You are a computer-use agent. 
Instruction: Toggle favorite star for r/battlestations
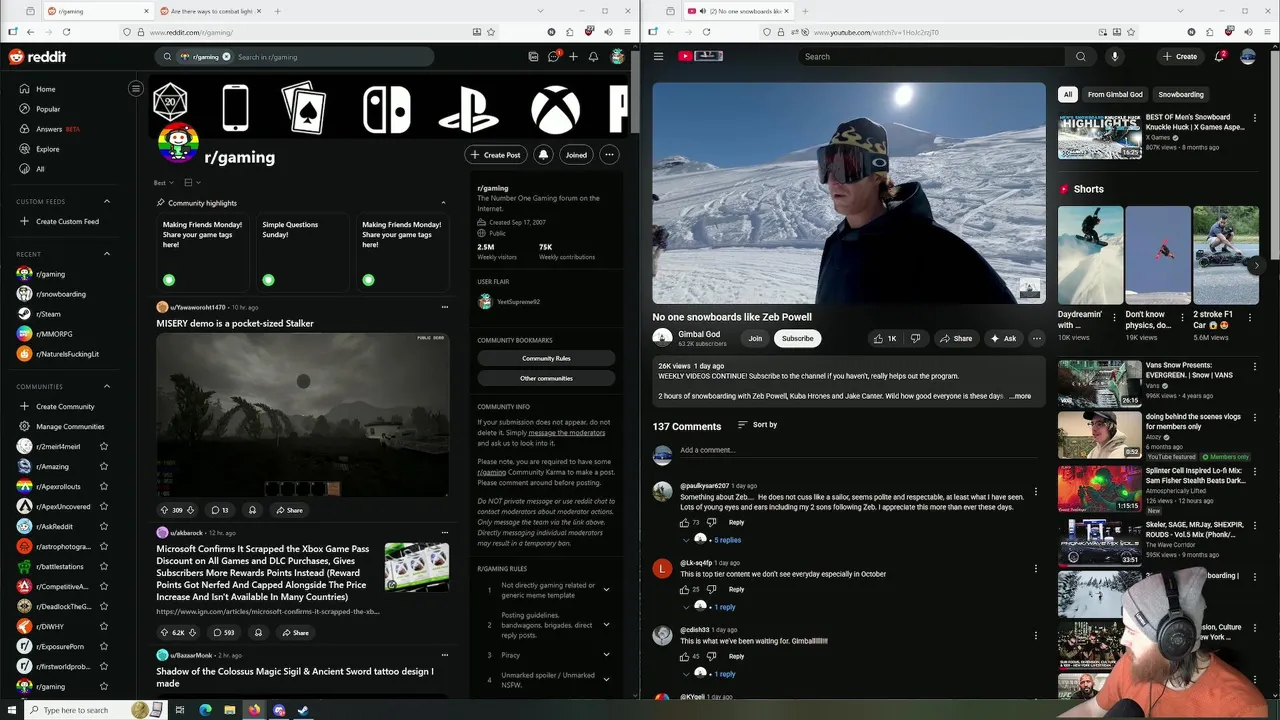[x=104, y=567]
